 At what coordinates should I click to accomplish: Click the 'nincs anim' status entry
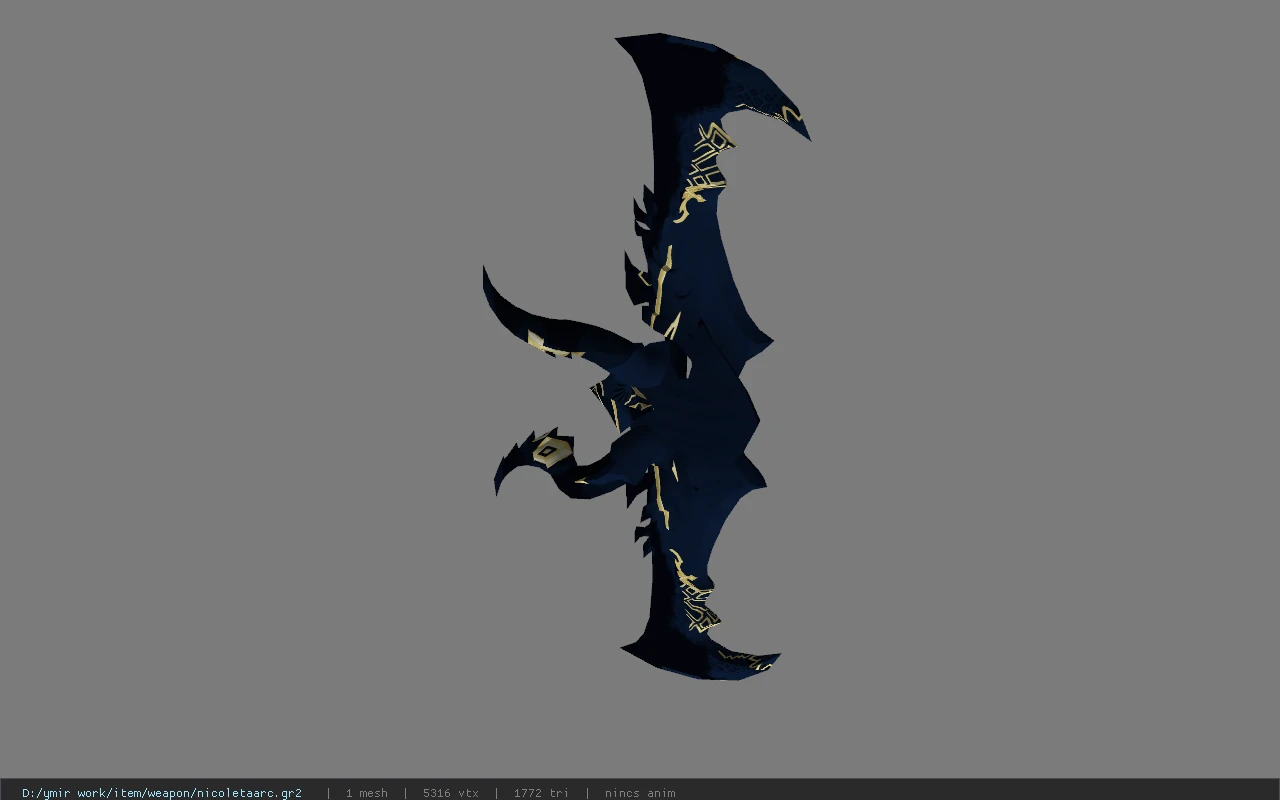640,793
